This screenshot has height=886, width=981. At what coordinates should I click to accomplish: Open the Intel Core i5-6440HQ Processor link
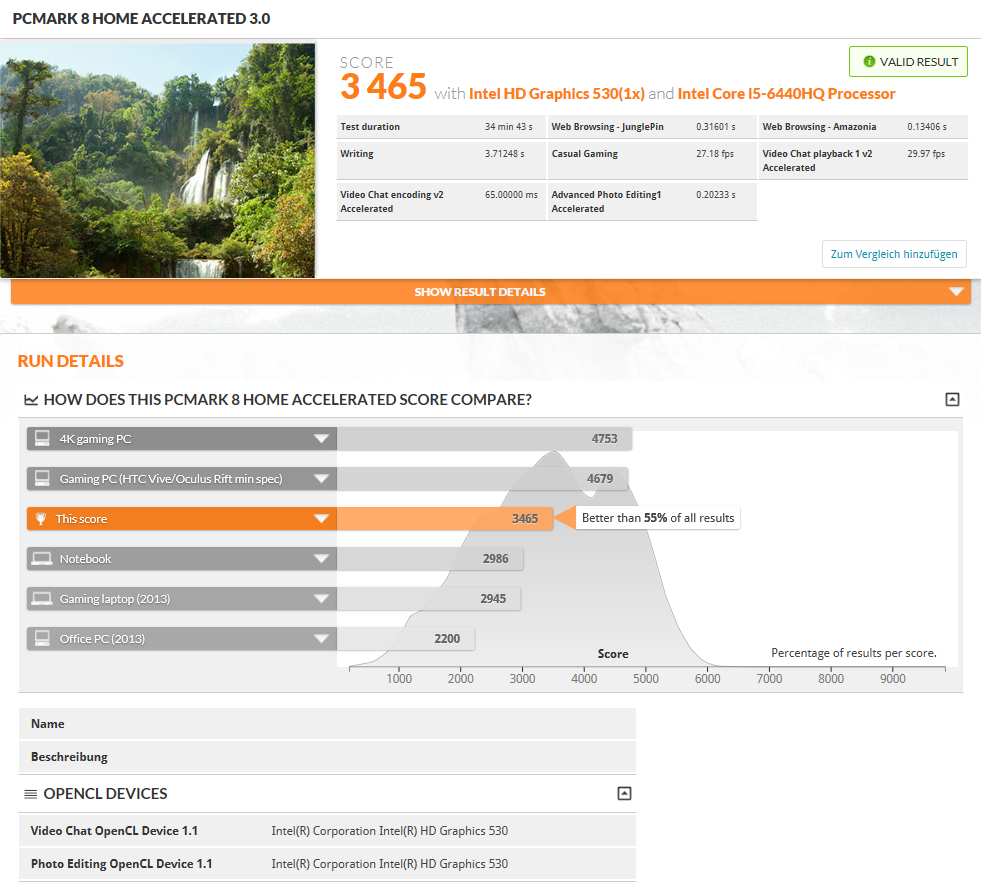click(x=786, y=94)
